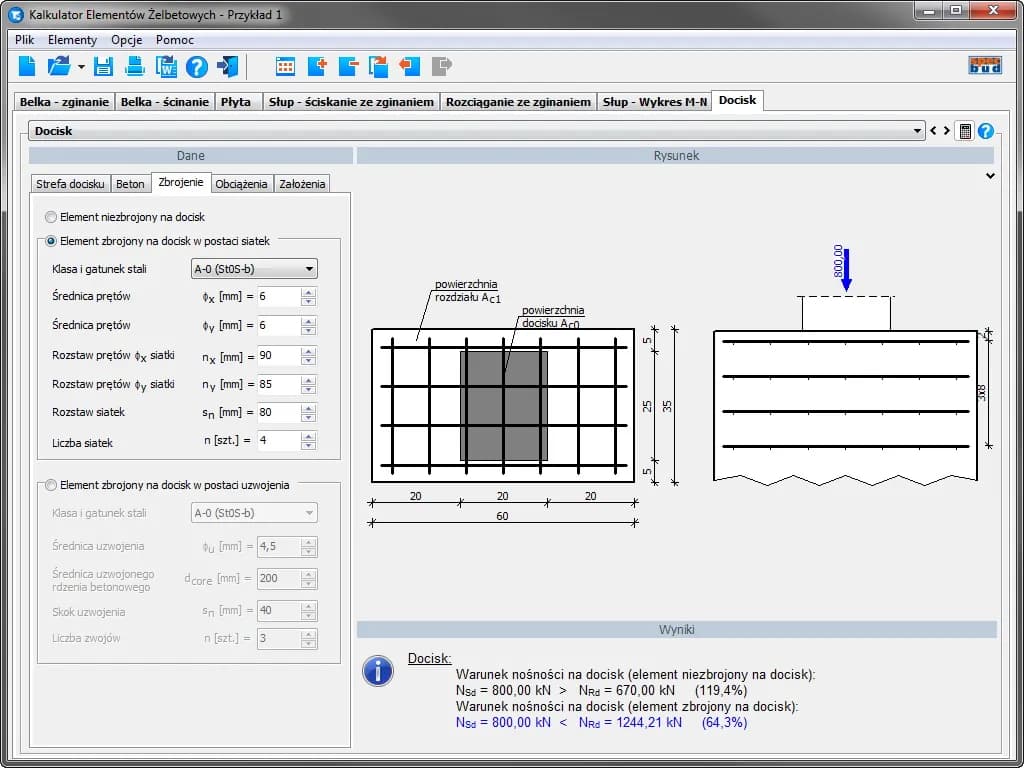Click the remove element minus icon

348,67
